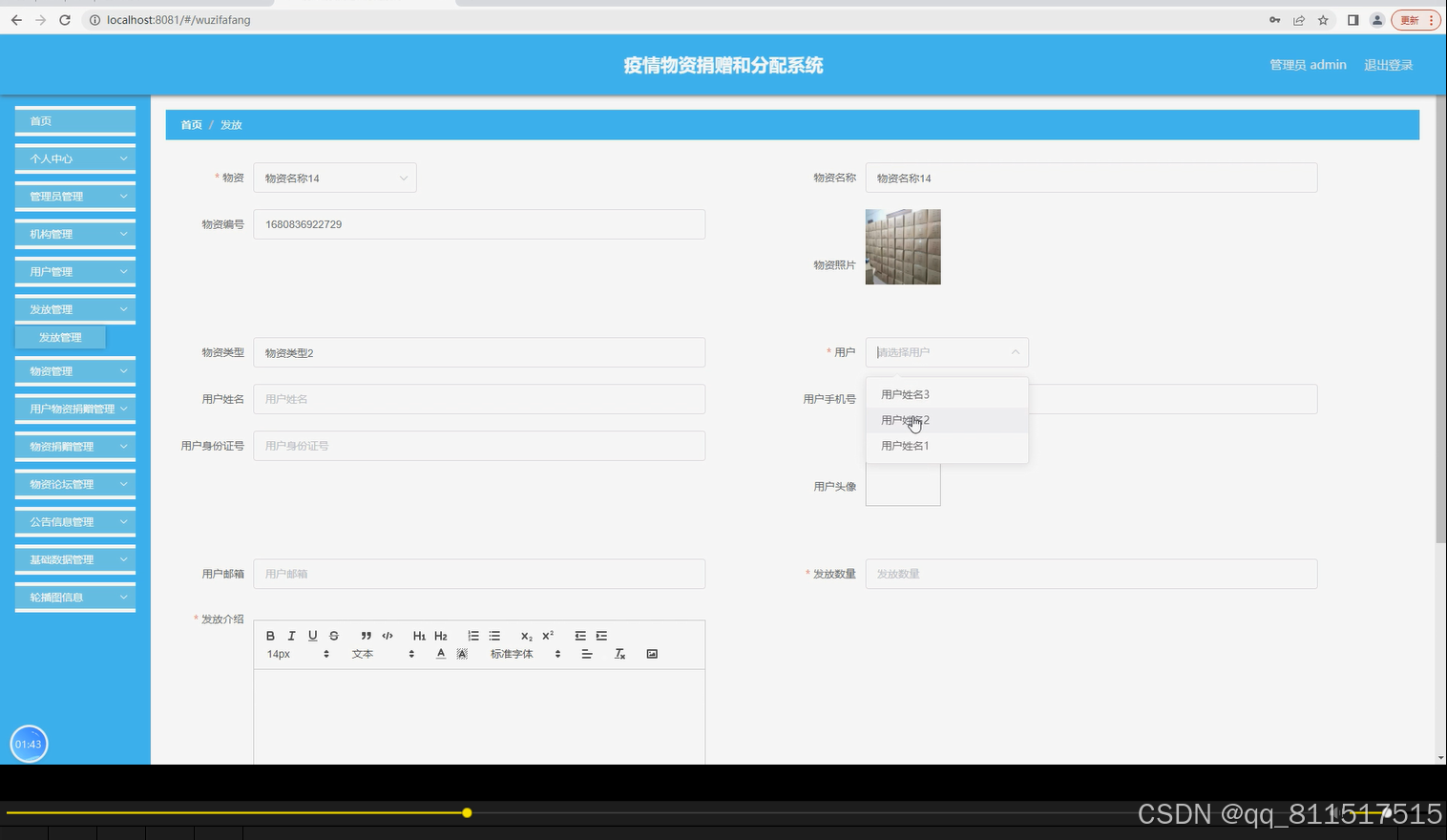
Task: Open the text alignment options
Action: point(587,654)
